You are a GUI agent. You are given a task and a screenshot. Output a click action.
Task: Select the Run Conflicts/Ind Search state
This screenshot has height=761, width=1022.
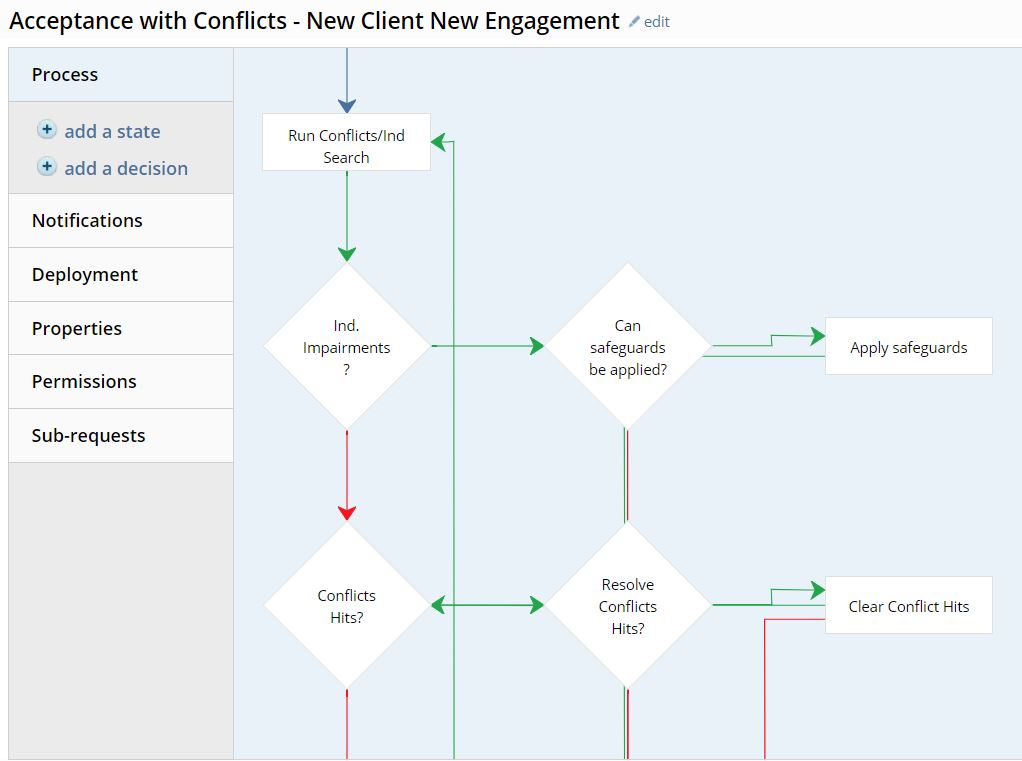coord(346,142)
